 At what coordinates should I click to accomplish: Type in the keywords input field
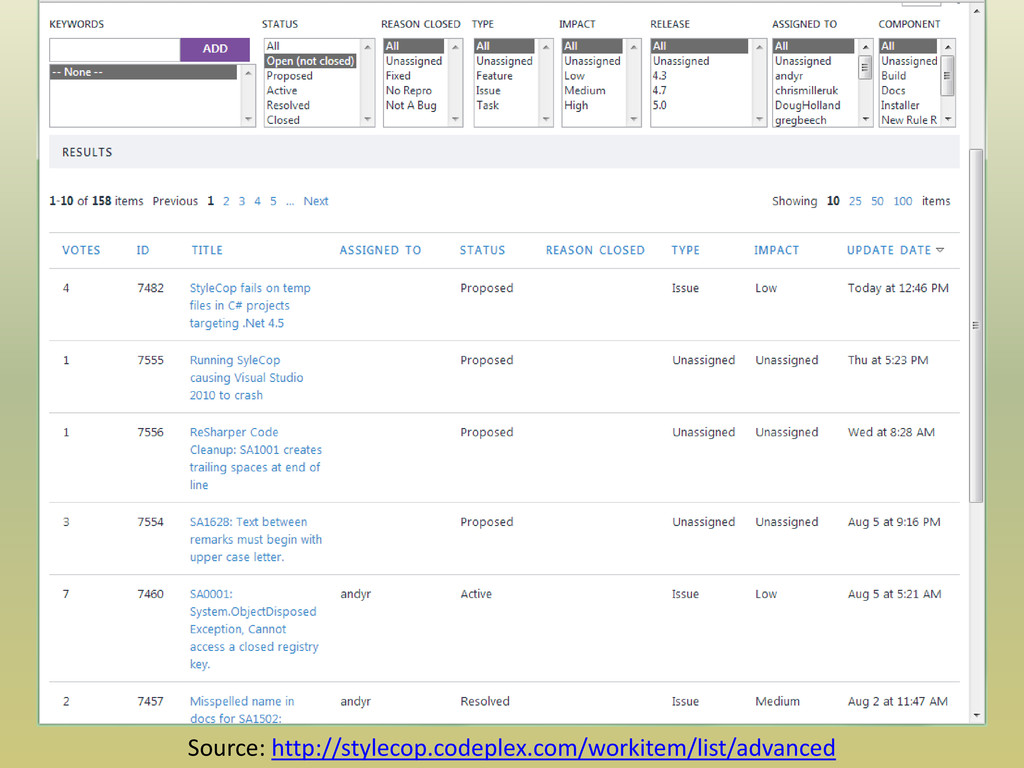coord(114,49)
